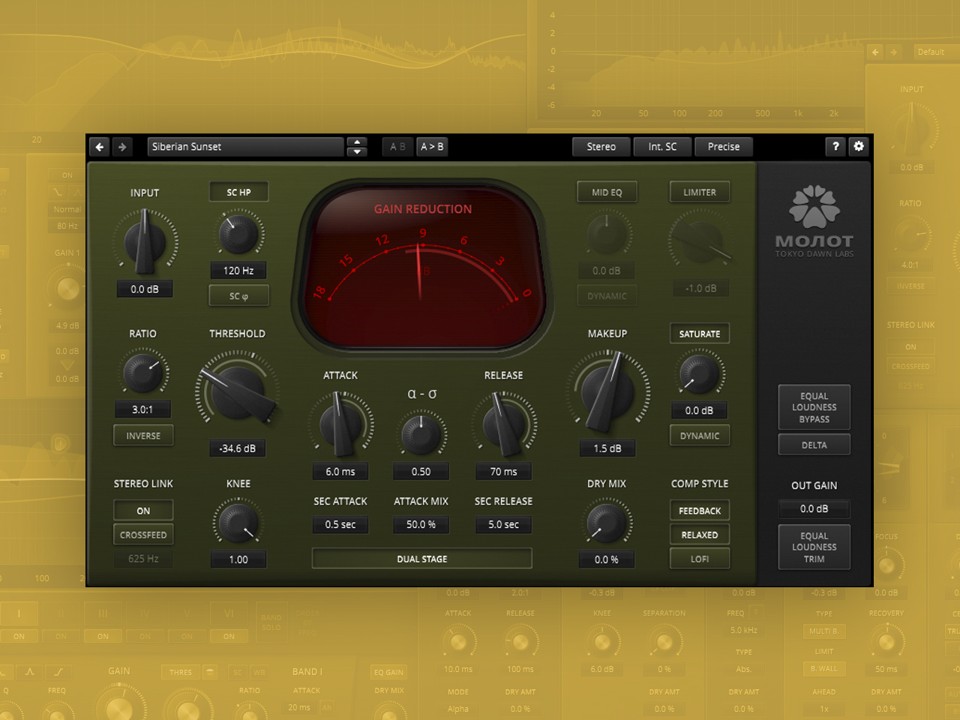Click the INPUT gain knob

pos(144,242)
